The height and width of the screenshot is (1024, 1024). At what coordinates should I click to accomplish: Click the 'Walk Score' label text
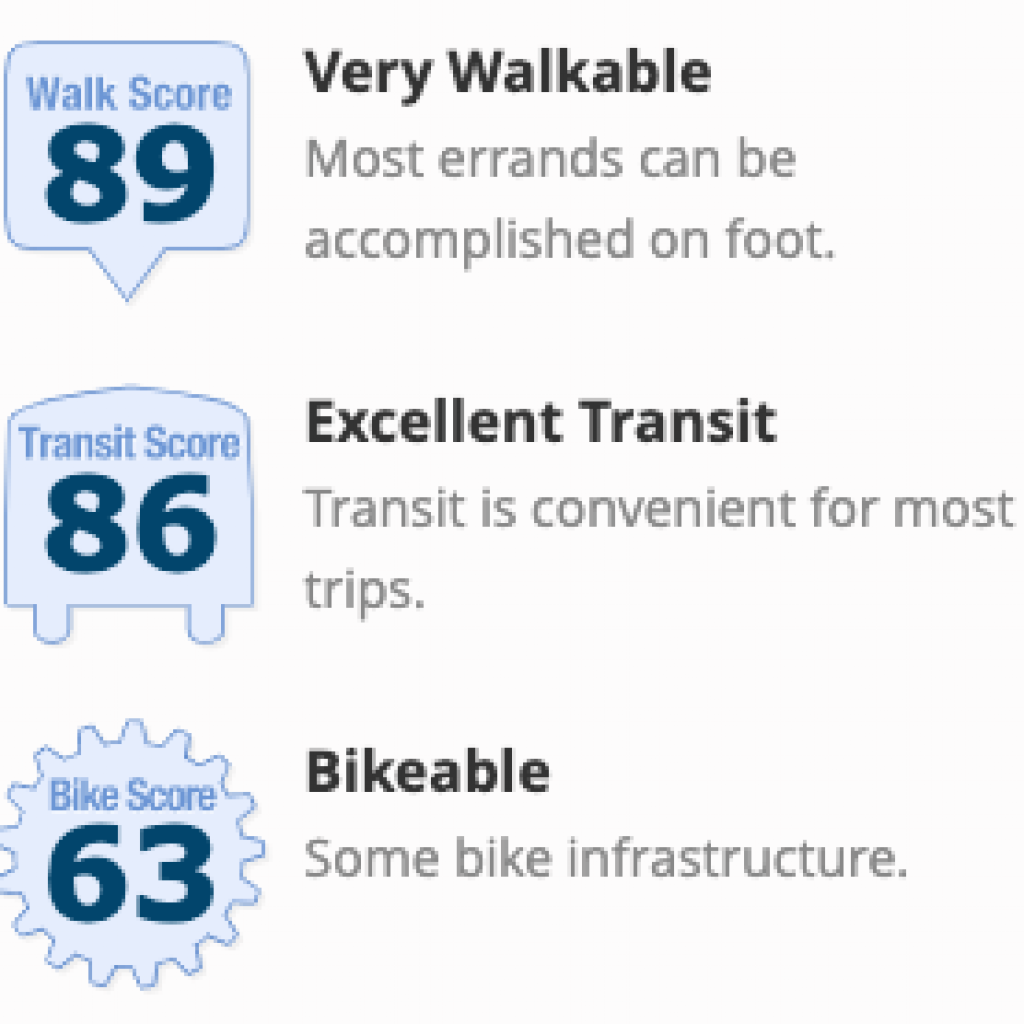pos(129,94)
